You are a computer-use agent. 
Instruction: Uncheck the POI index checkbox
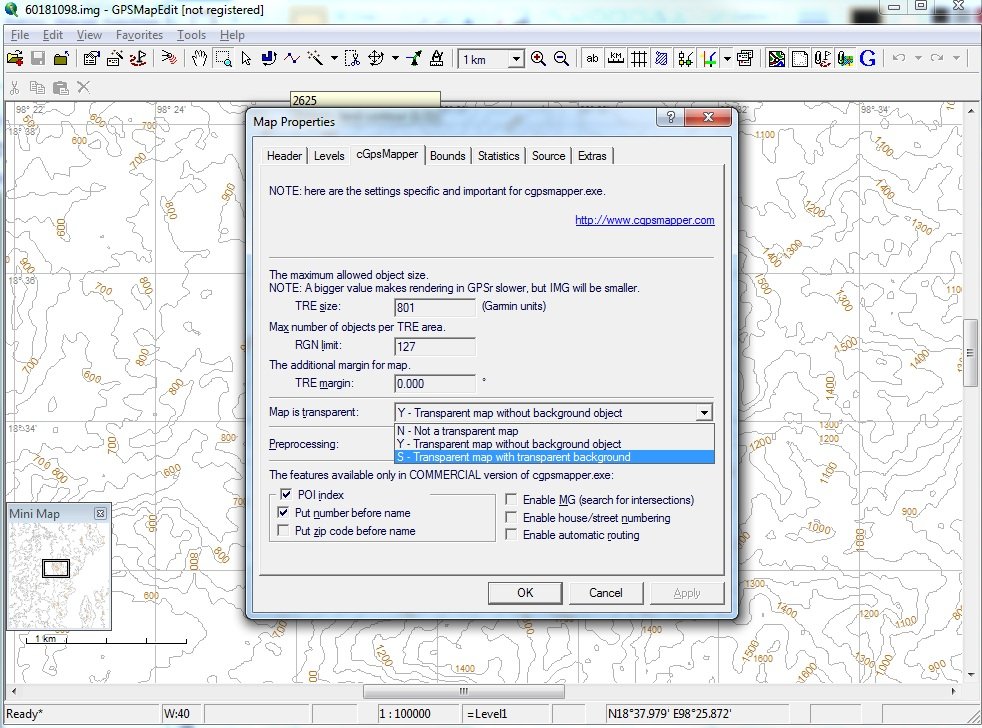[286, 494]
